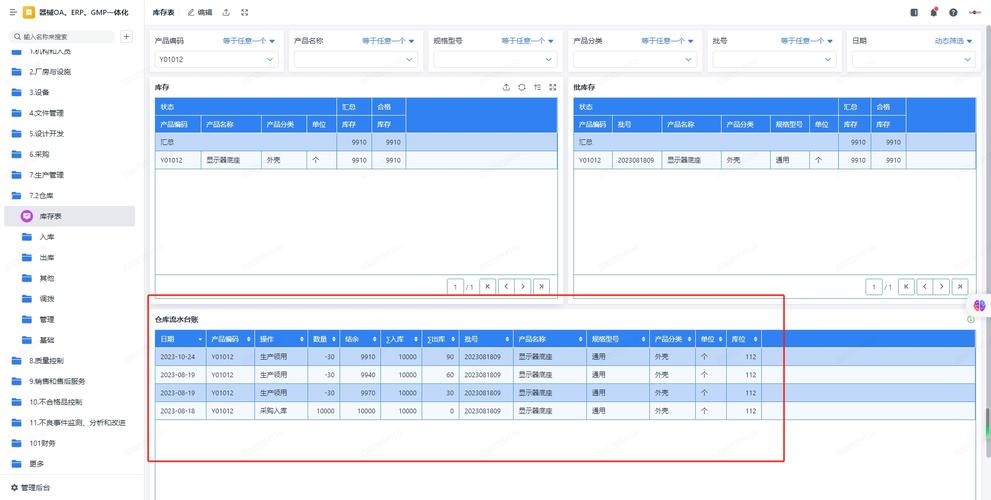Select 8.质量控制 folder in the sidebar
The image size is (991, 500).
point(46,360)
